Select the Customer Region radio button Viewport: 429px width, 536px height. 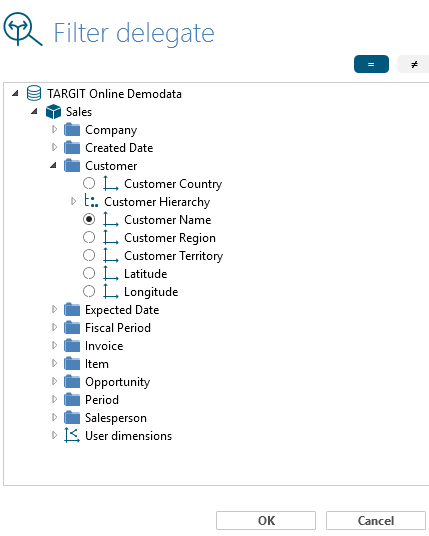(89, 237)
